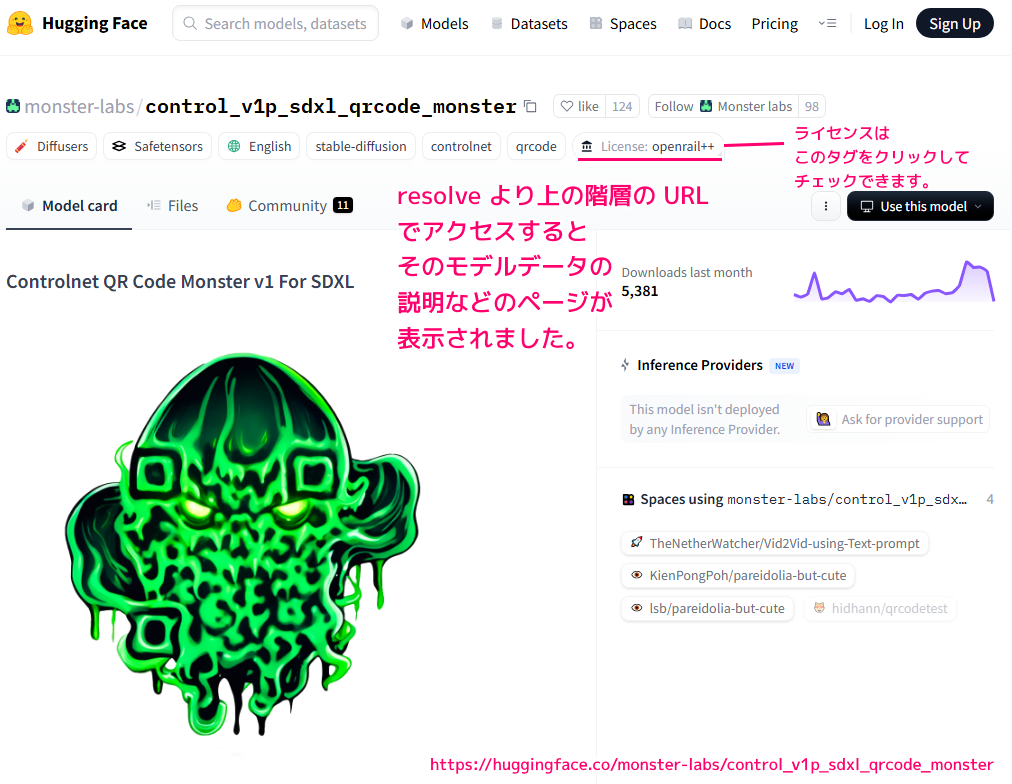Click the control_v1p_sdxl_qrcode_monster repository name
The width and height of the screenshot is (1012, 784).
pos(330,106)
